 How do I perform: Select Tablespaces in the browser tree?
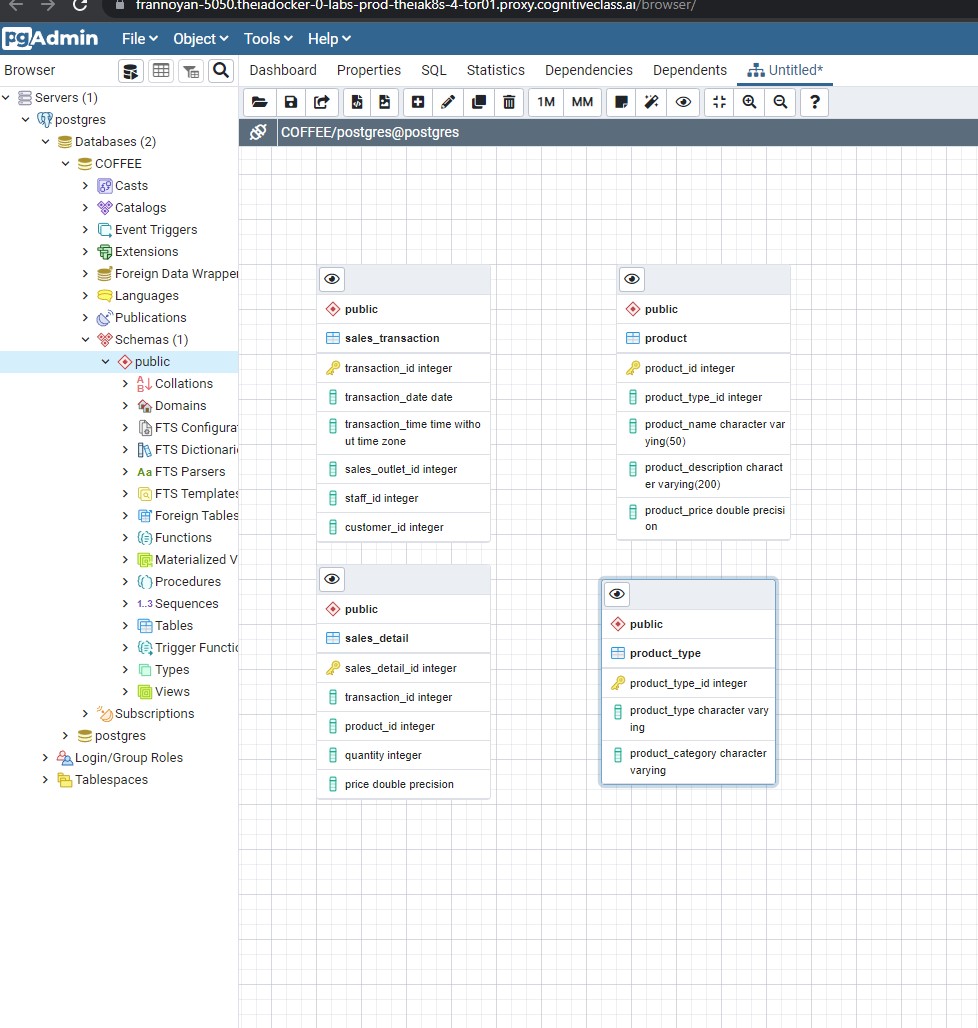click(111, 780)
